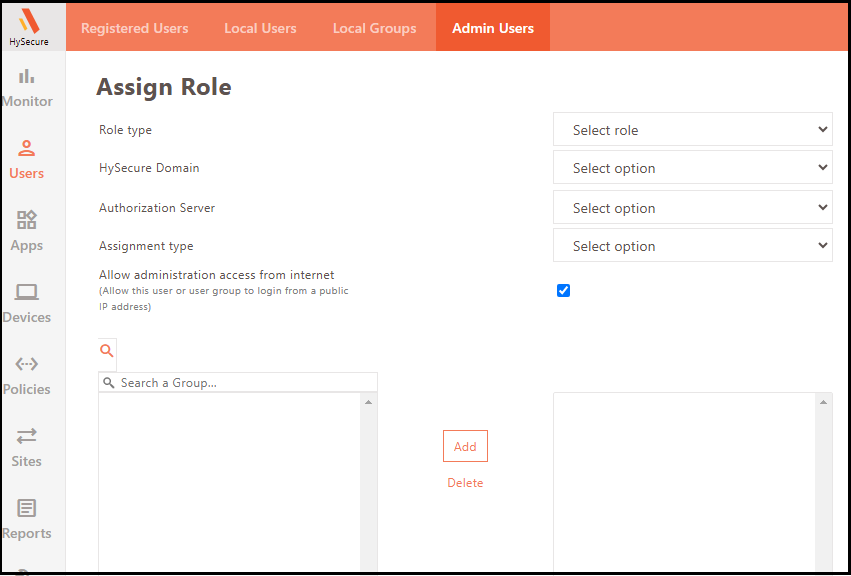Click the orange search magnifier tab

point(107,351)
